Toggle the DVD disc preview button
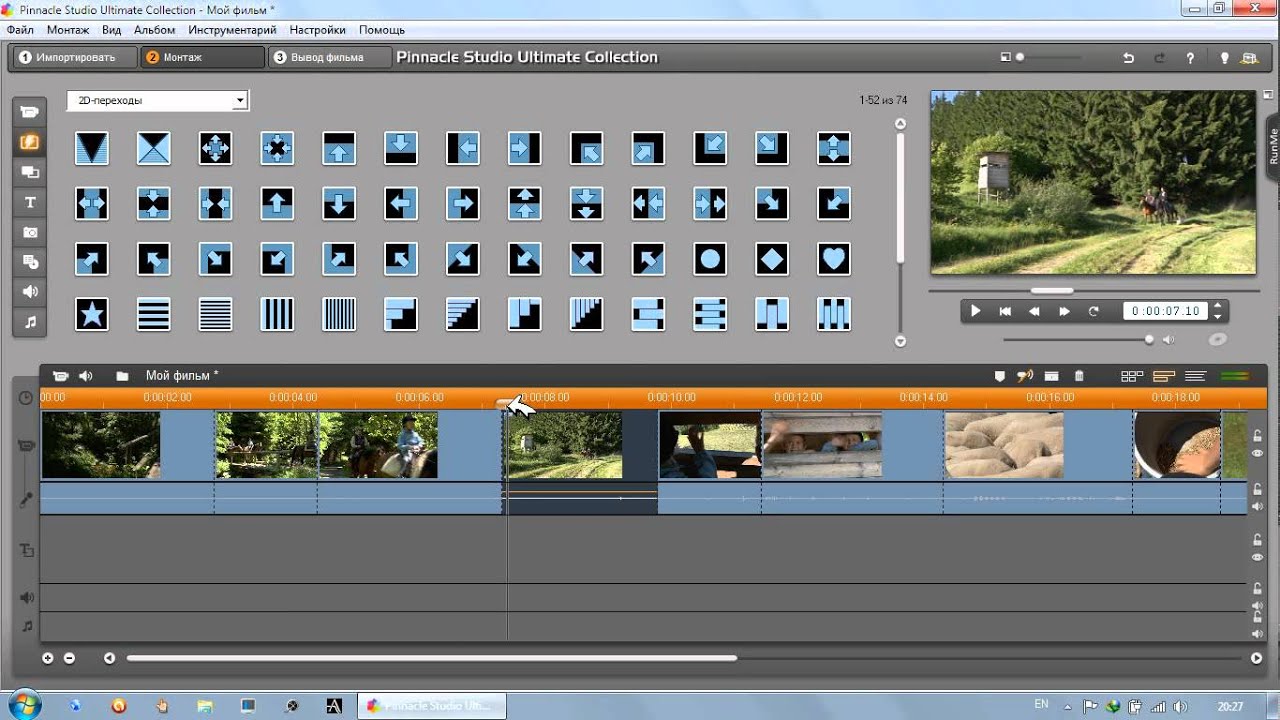Screen dimensions: 1280x720 (1217, 339)
